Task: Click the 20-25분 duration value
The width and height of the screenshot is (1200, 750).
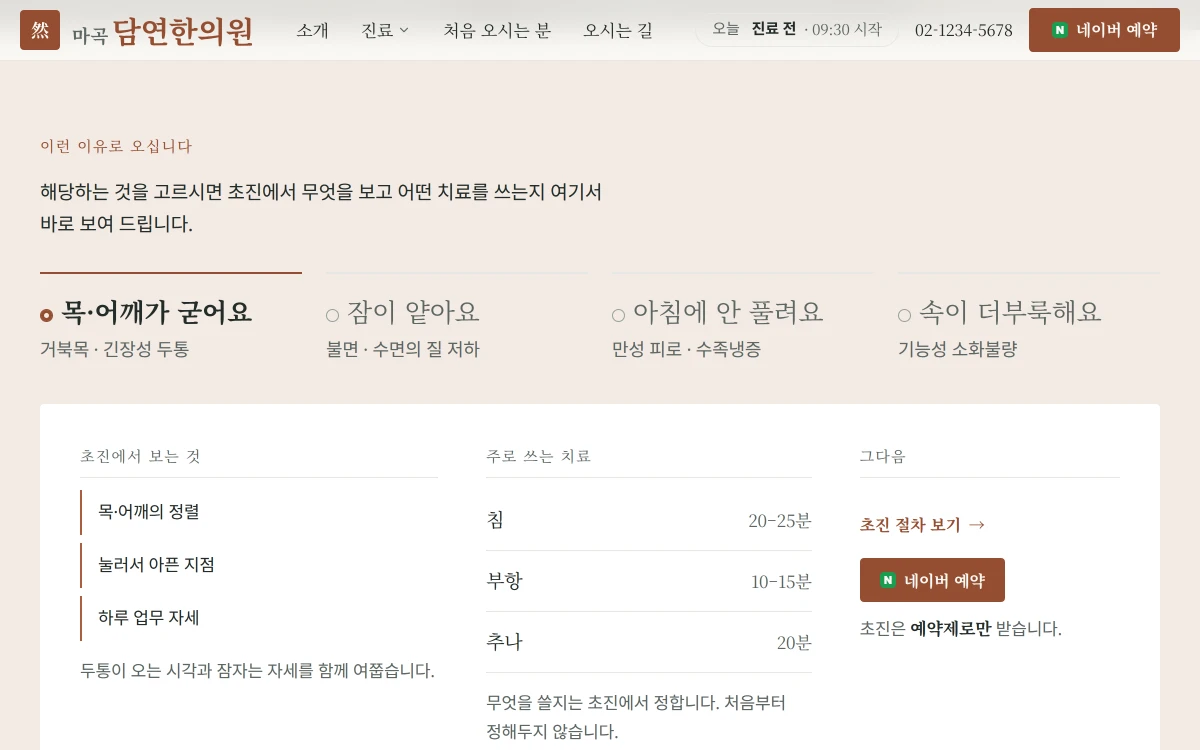Action: (780, 521)
